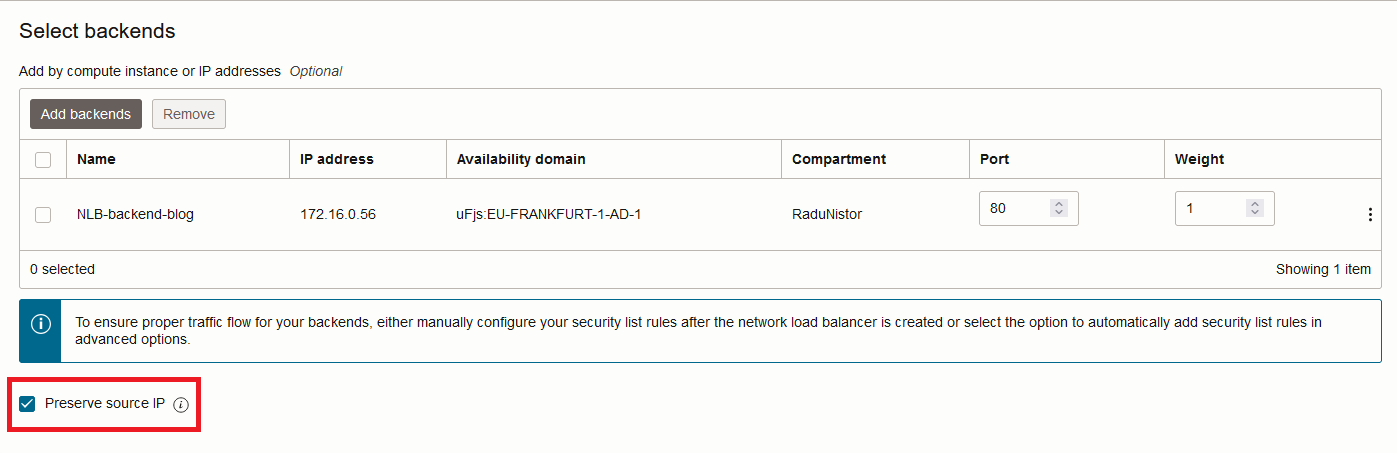Click the 172.16.0.56 IP address cell
1397x453 pixels.
[x=338, y=214]
